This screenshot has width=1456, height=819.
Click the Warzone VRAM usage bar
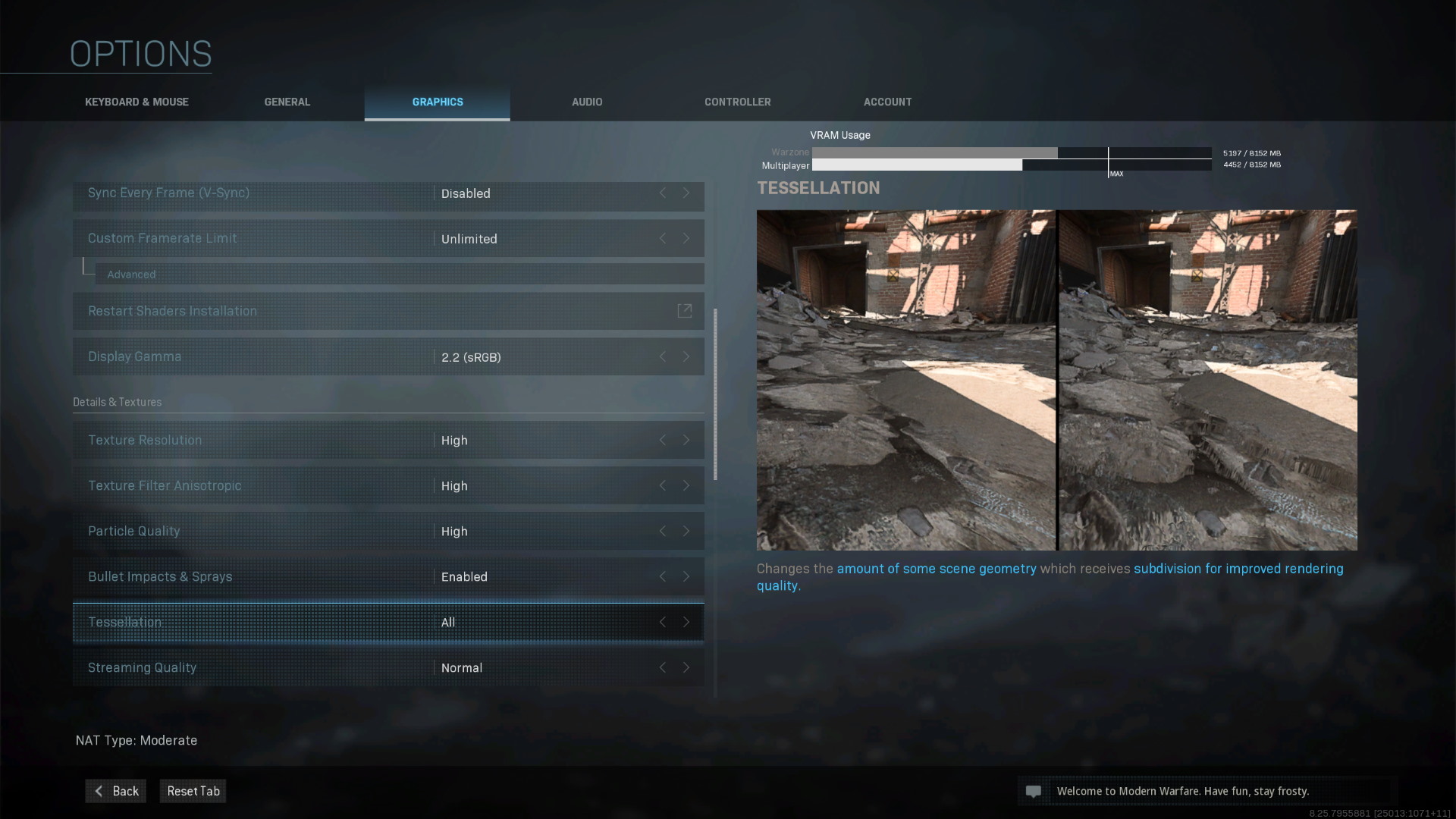pyautogui.click(x=1012, y=152)
